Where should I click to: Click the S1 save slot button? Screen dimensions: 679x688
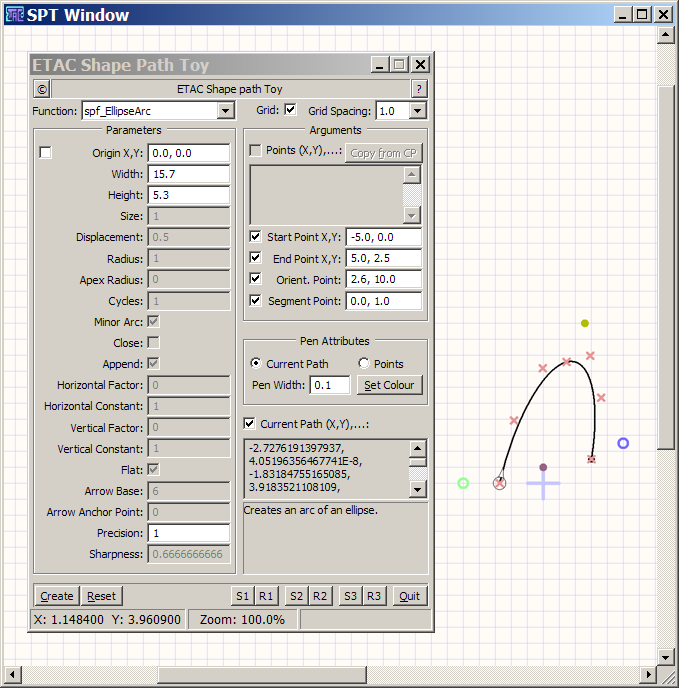point(242,596)
